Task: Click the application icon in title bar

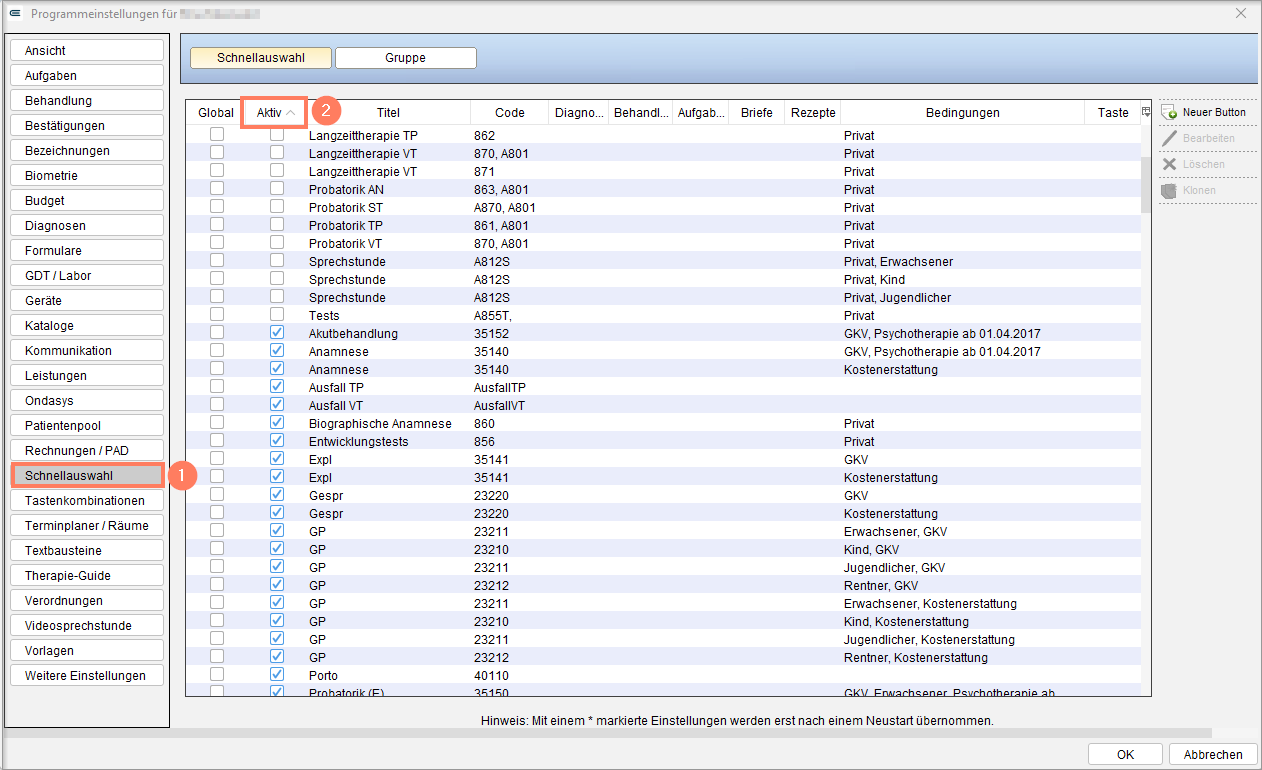Action: pos(16,14)
